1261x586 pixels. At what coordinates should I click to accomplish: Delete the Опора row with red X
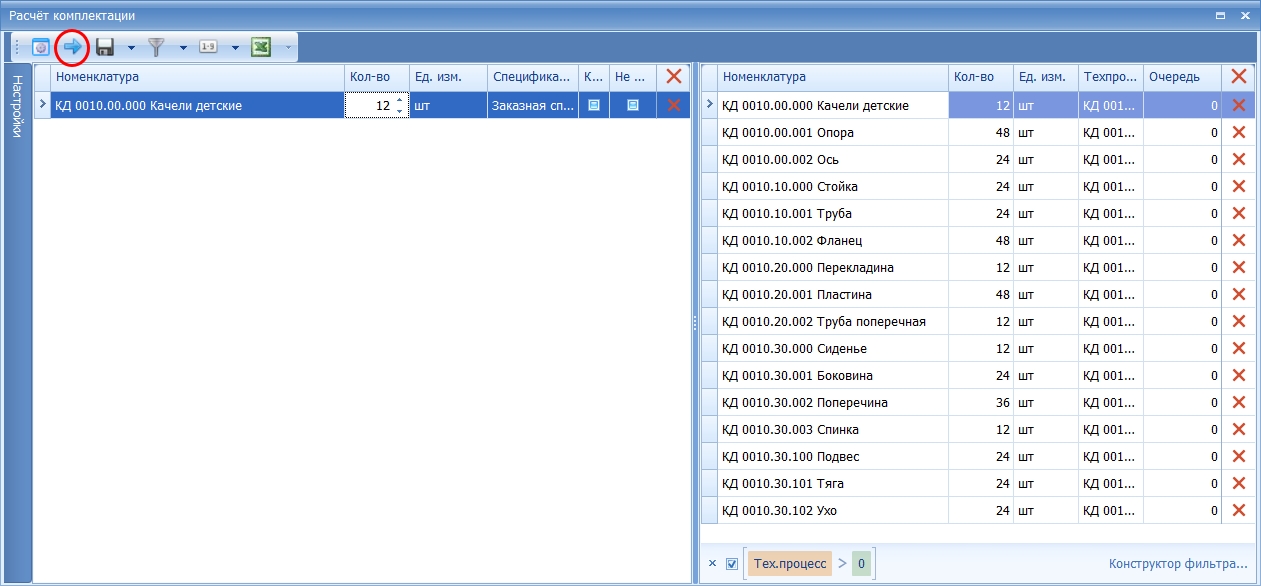point(1238,133)
